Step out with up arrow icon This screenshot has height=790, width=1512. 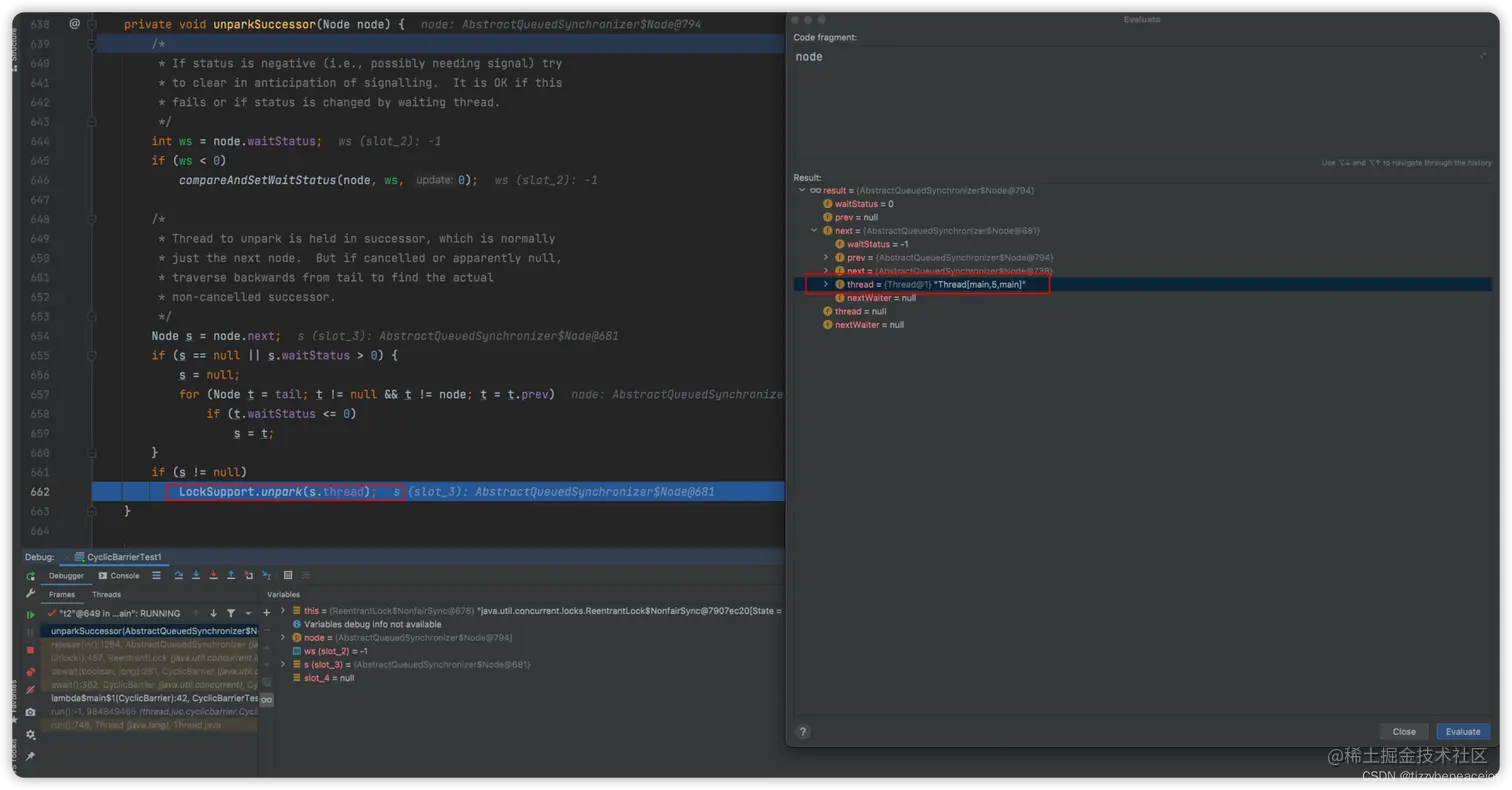(231, 575)
